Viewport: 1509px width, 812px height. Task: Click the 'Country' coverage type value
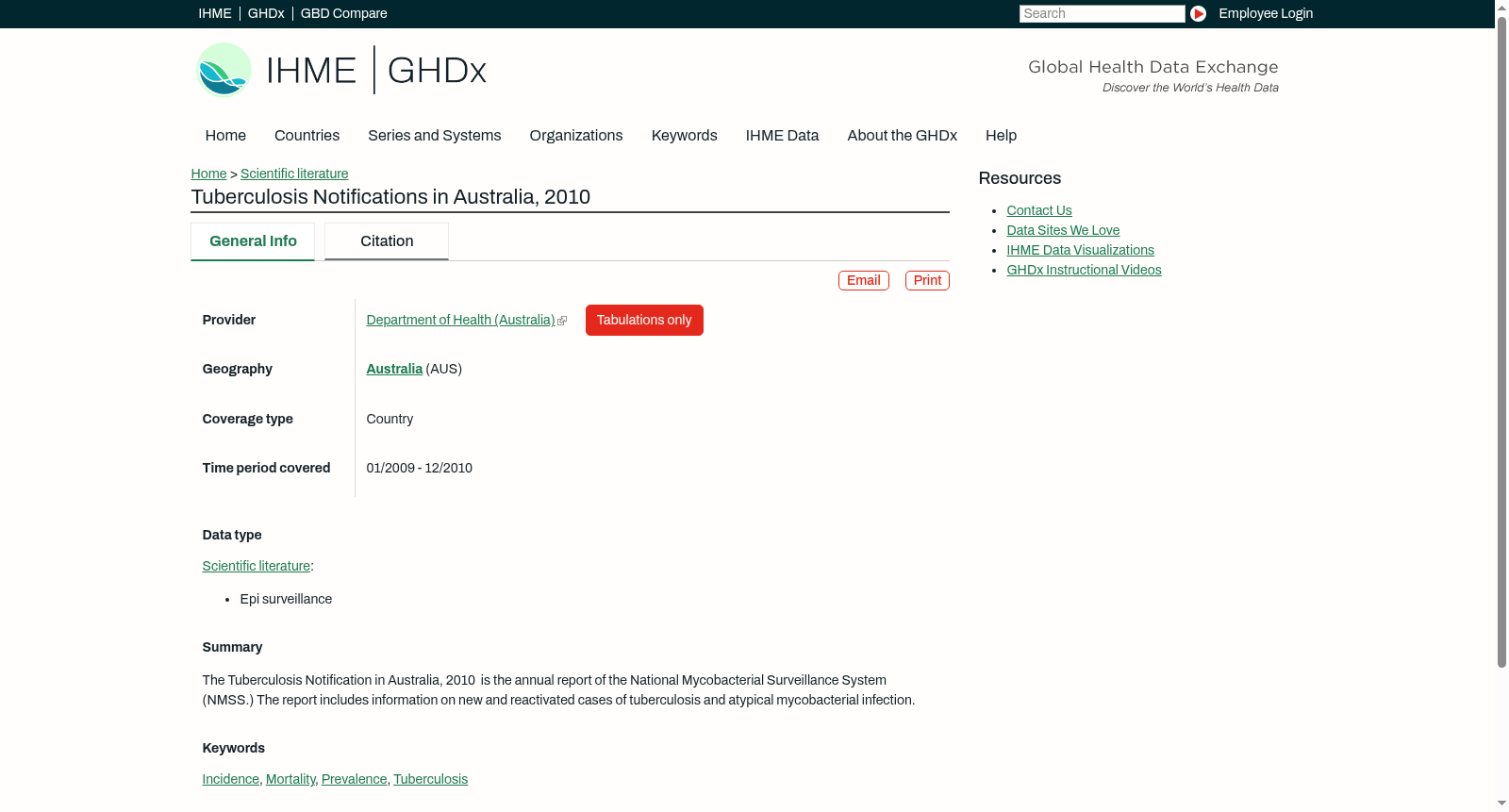[x=390, y=419]
